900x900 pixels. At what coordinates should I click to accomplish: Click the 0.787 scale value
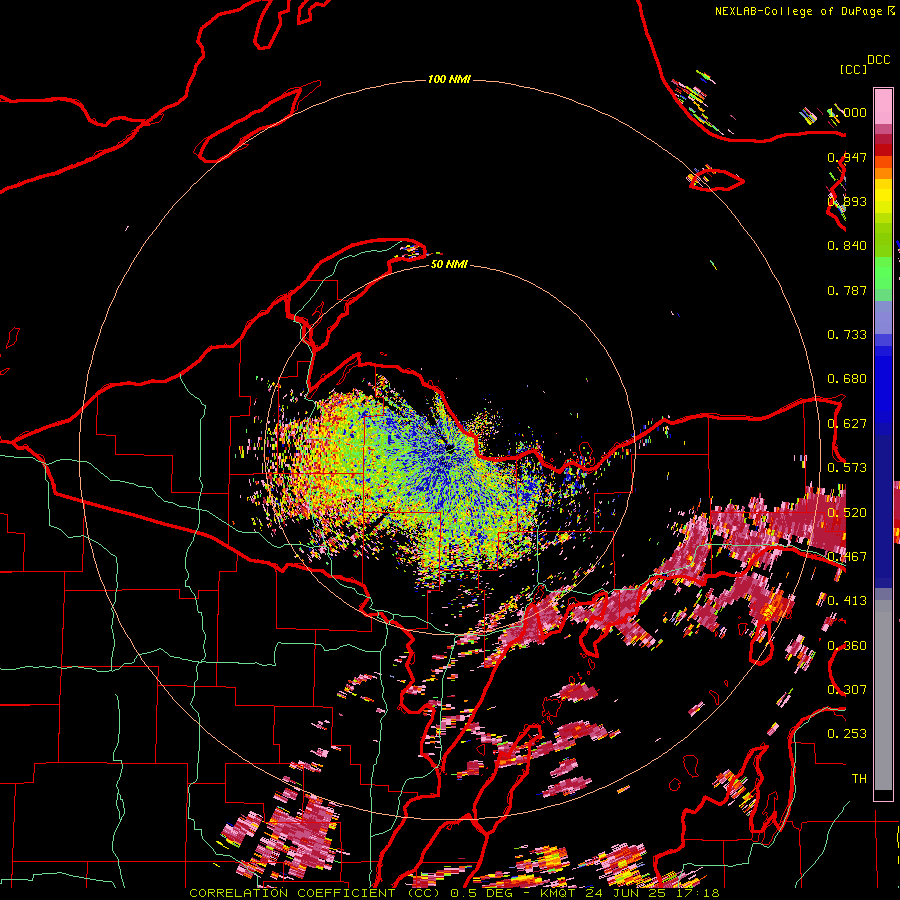(x=847, y=290)
